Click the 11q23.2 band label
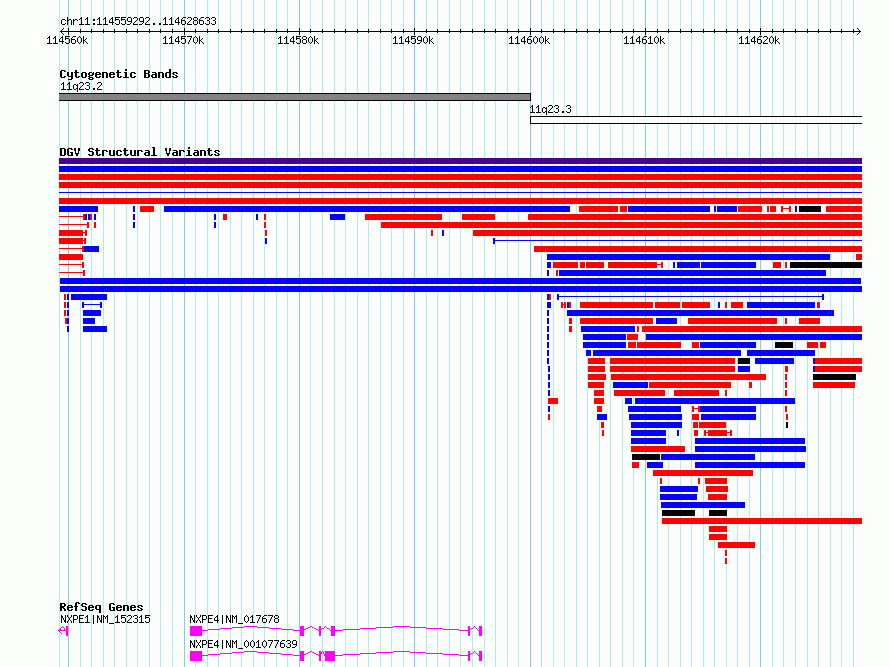 tap(81, 86)
